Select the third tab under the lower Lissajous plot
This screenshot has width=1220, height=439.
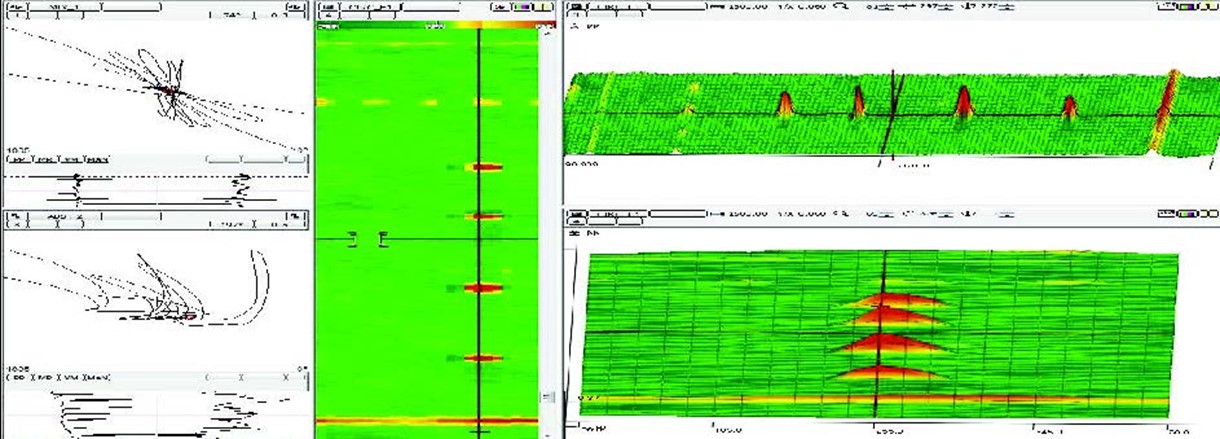coord(70,377)
